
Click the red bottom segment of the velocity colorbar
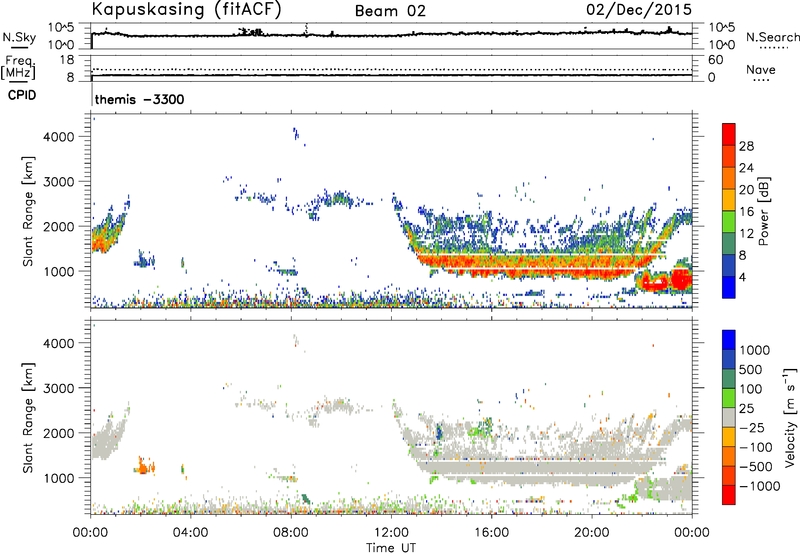pos(729,495)
